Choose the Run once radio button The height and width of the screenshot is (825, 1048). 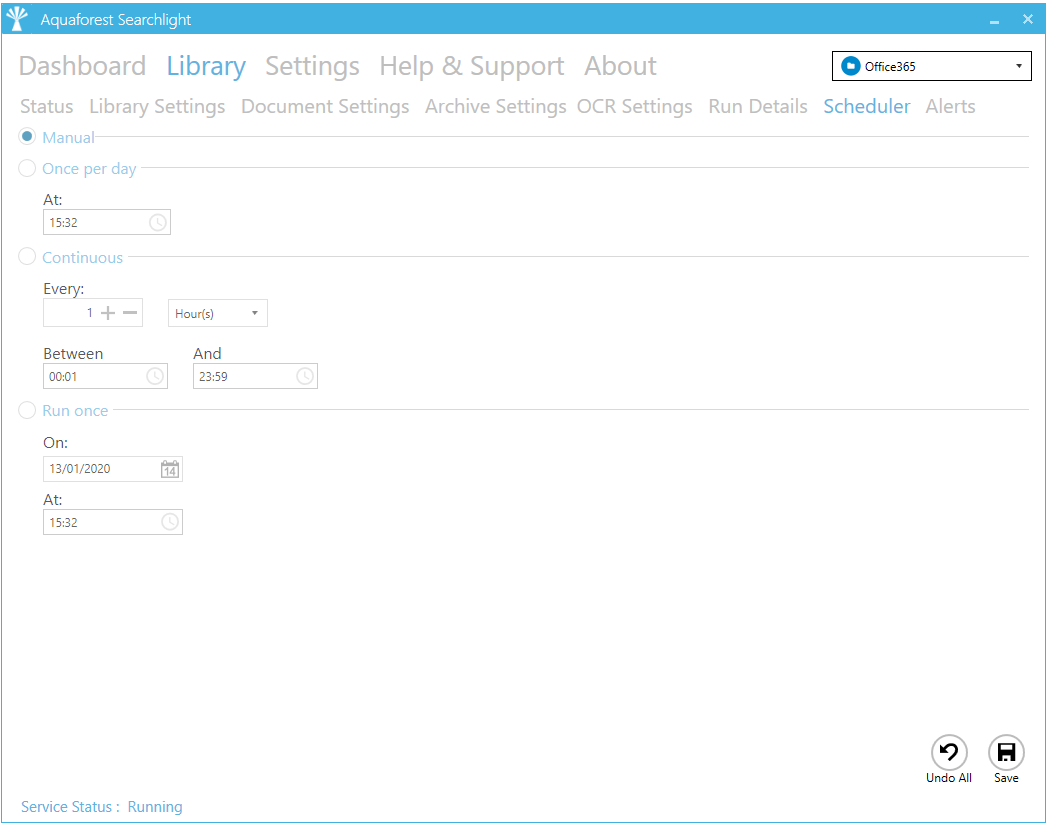click(x=28, y=410)
